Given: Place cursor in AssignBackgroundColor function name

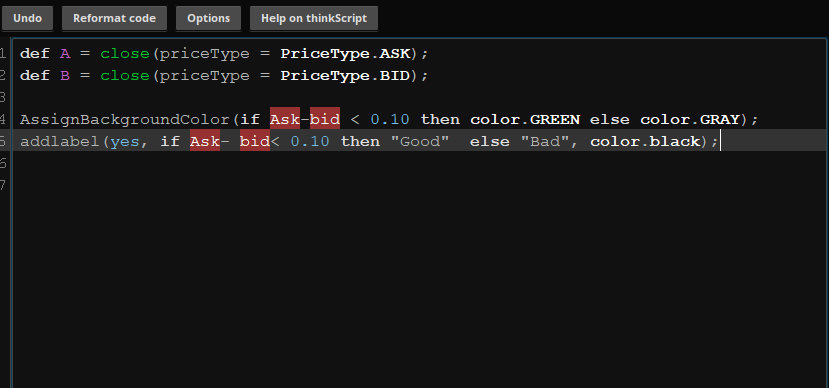Looking at the screenshot, I should tap(125, 119).
